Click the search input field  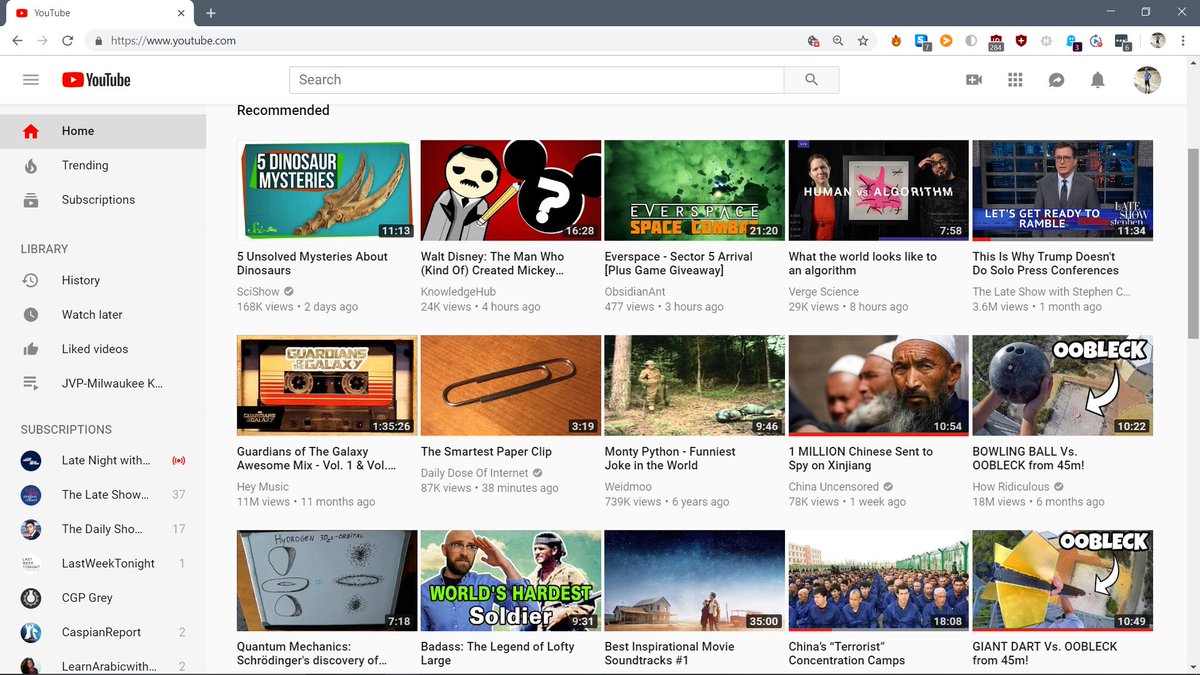point(536,80)
